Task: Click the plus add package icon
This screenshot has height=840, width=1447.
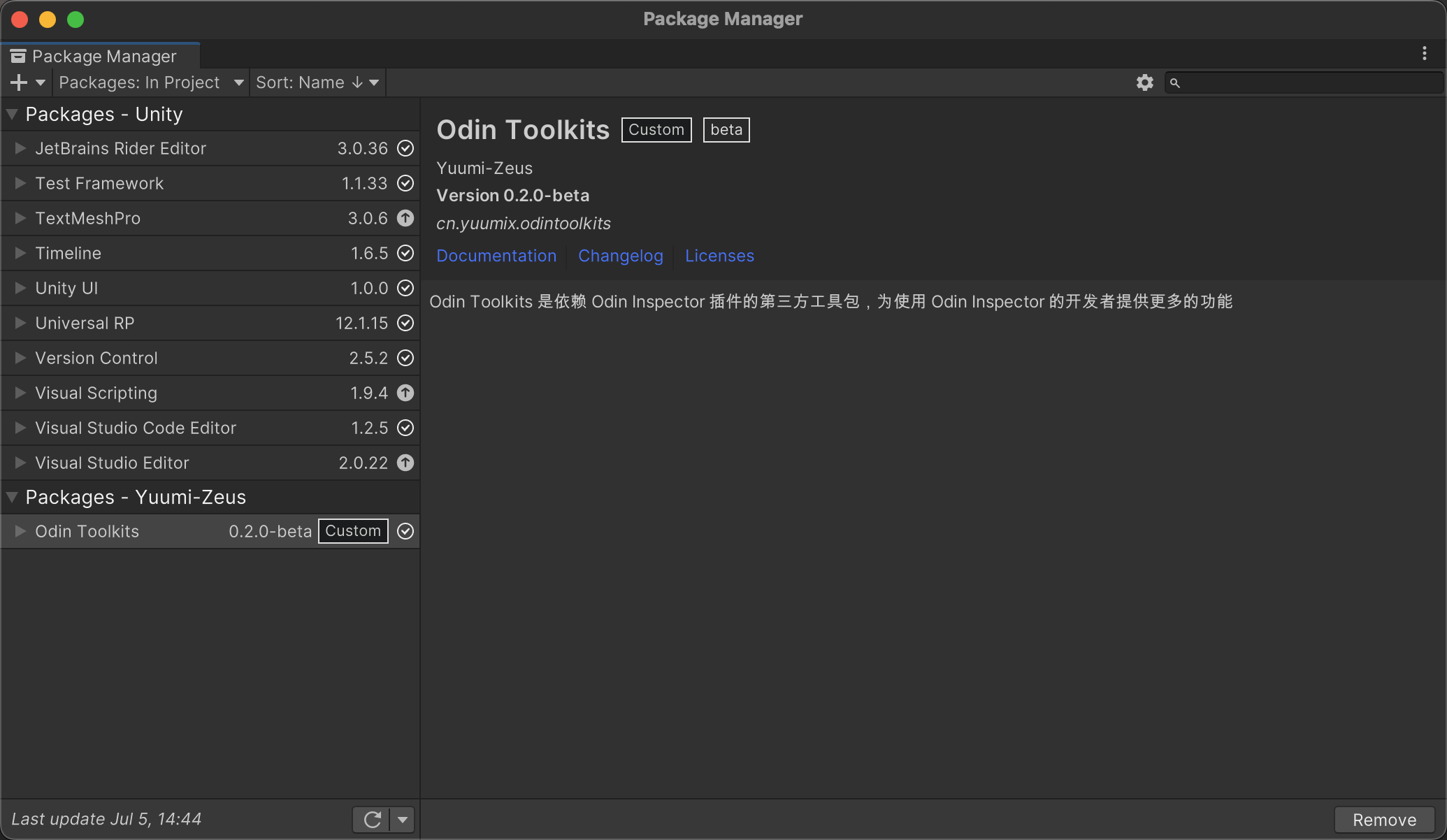Action: (19, 82)
